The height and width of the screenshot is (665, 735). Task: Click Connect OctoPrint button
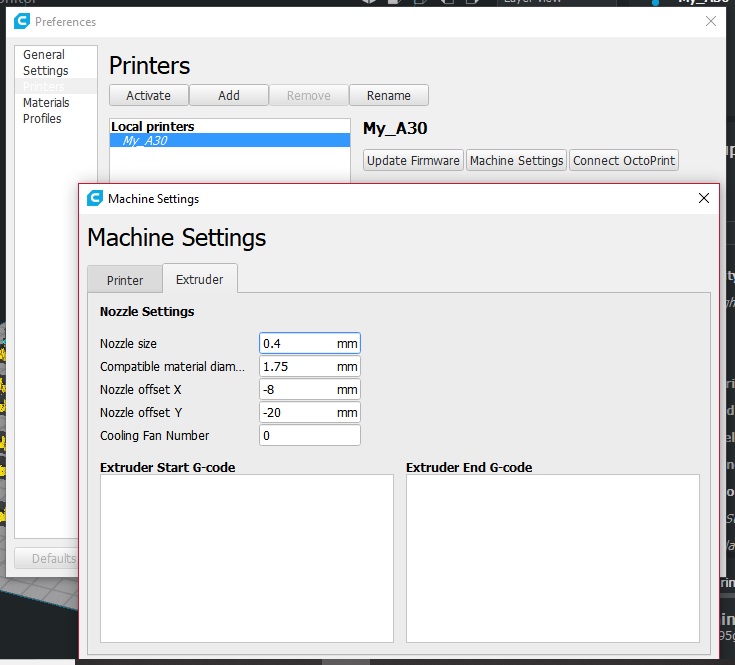624,160
